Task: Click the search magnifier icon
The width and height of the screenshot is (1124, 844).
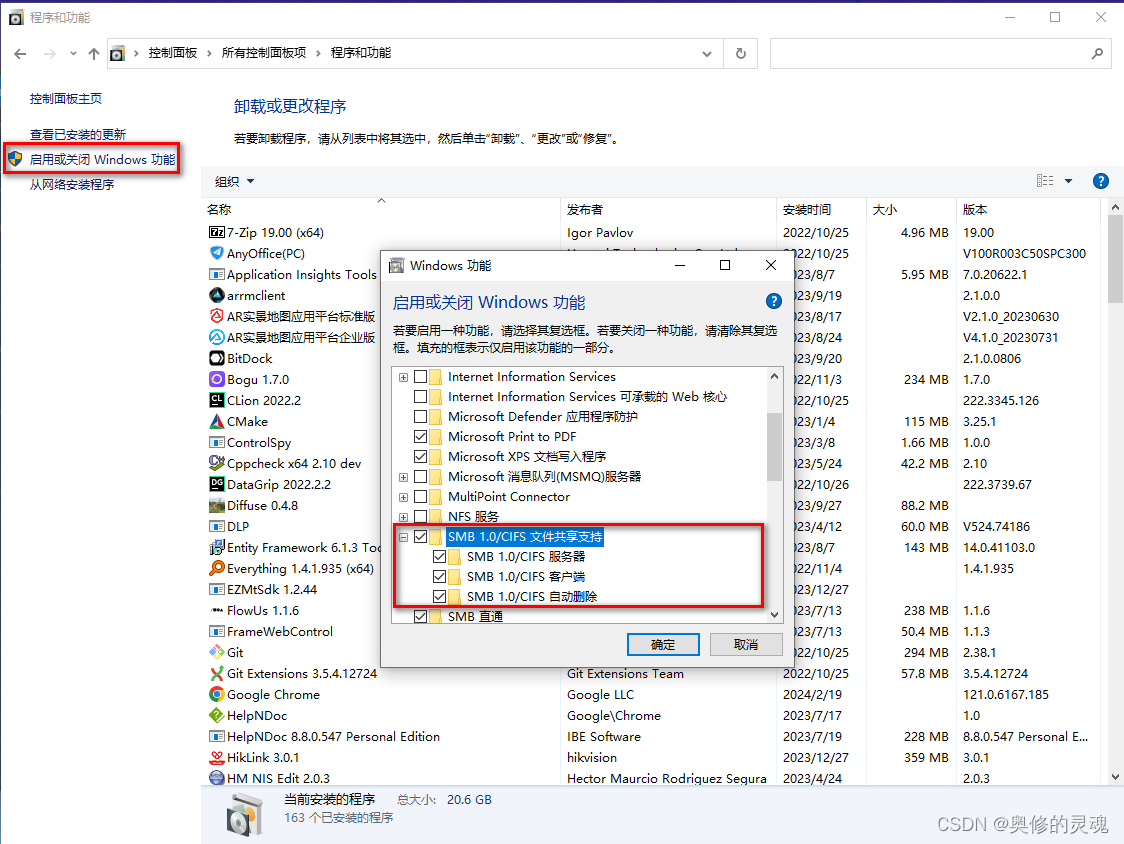Action: click(1097, 54)
